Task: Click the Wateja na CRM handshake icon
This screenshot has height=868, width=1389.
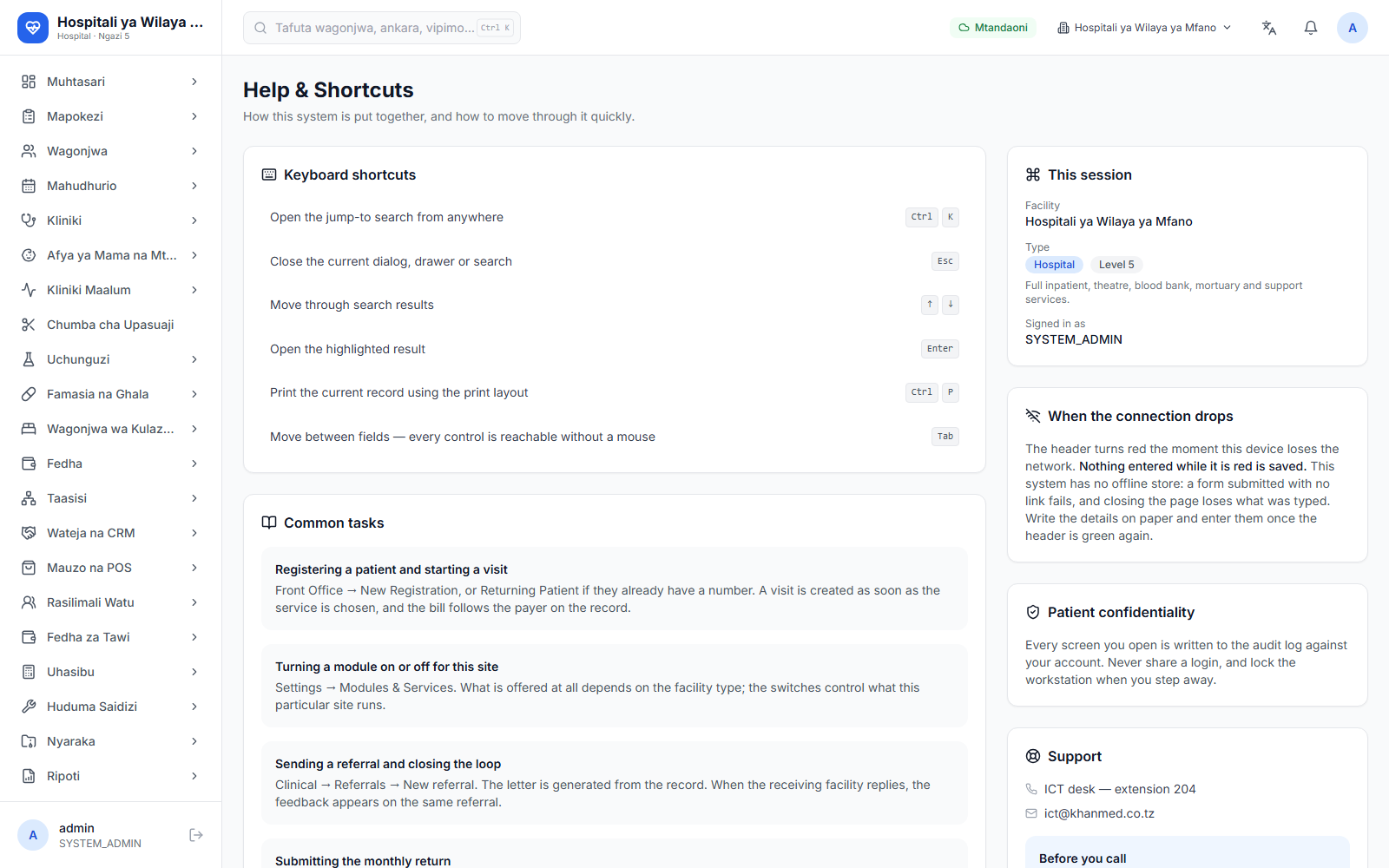Action: [29, 533]
